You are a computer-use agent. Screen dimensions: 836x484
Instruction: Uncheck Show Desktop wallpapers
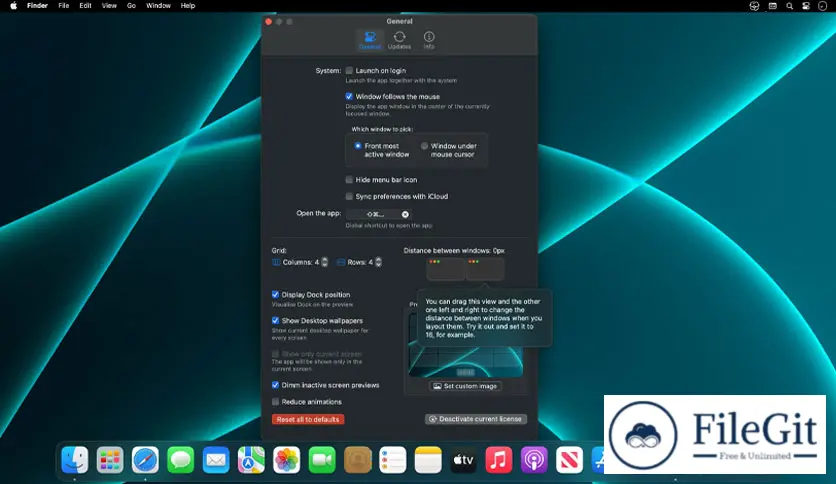tap(276, 320)
